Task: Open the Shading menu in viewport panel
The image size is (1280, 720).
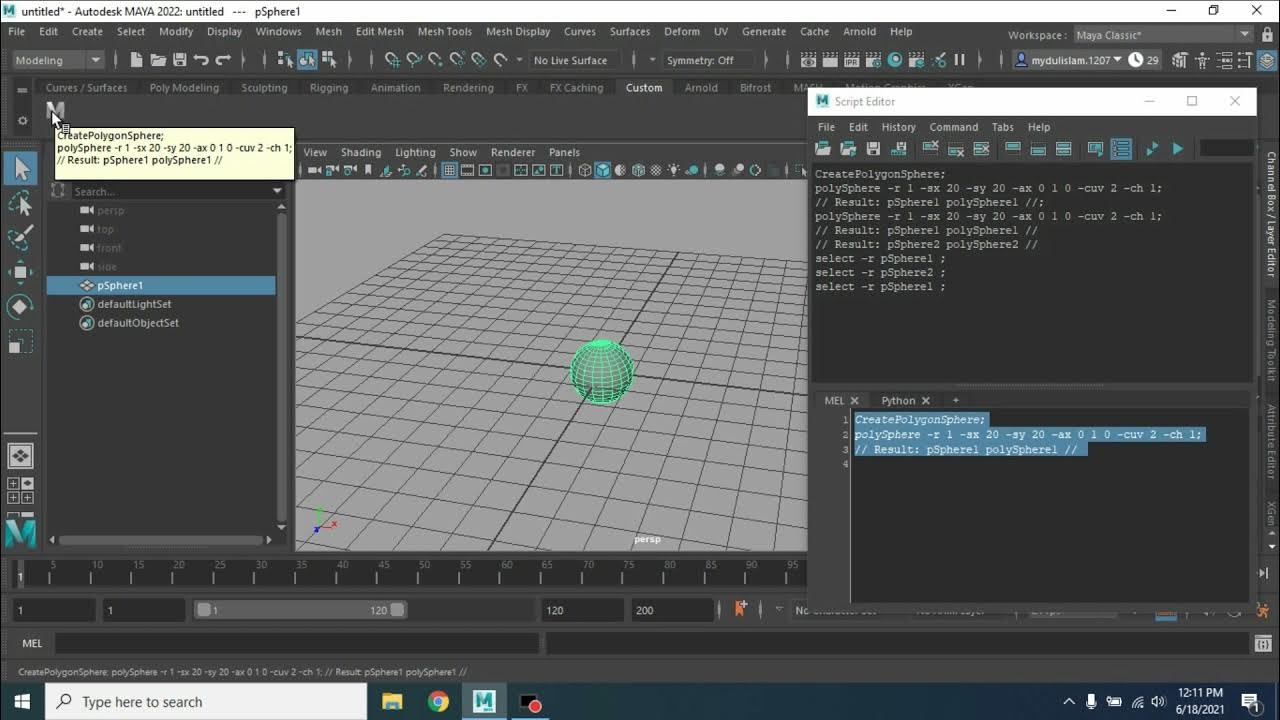Action: (x=361, y=152)
